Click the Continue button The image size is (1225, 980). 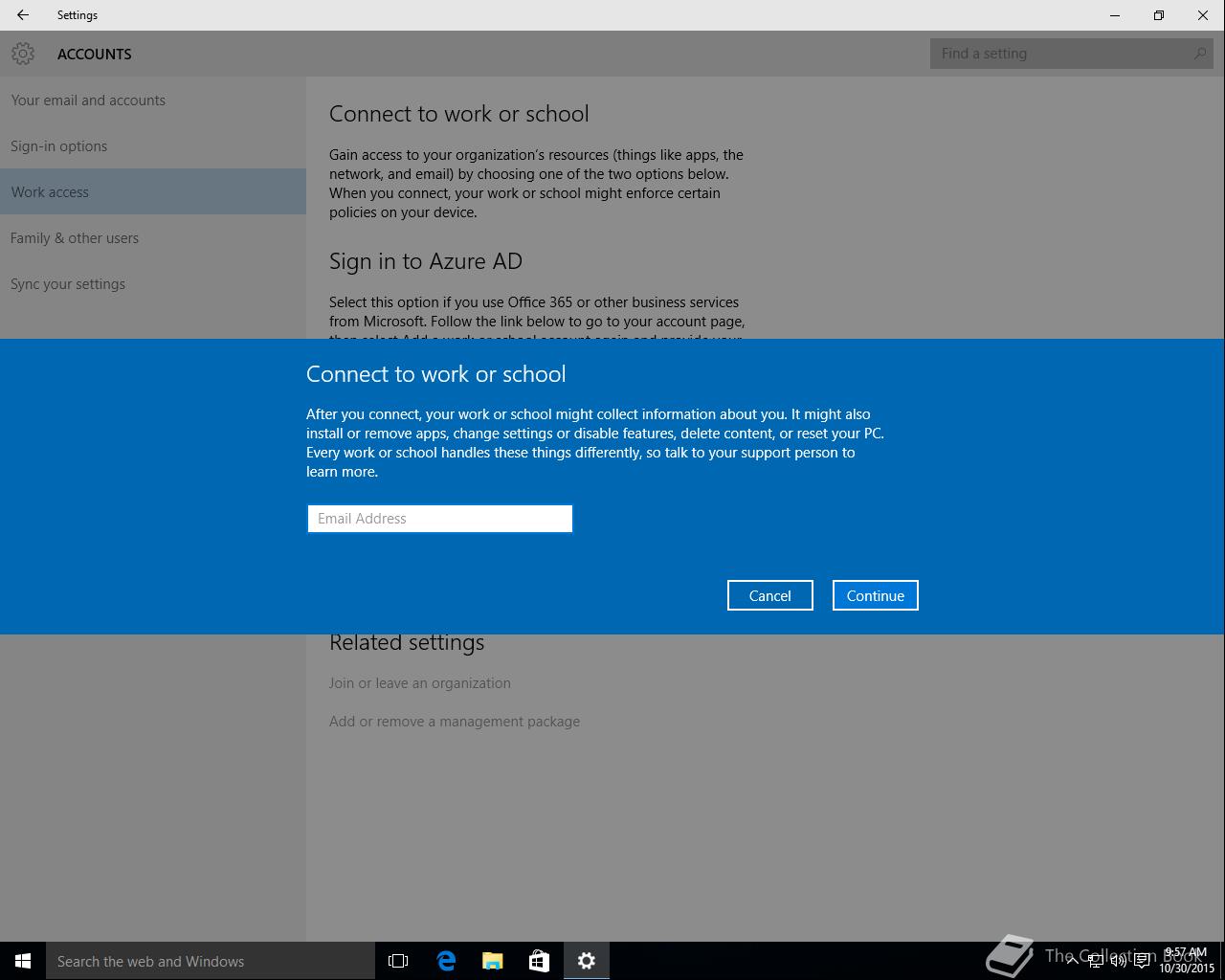(876, 595)
